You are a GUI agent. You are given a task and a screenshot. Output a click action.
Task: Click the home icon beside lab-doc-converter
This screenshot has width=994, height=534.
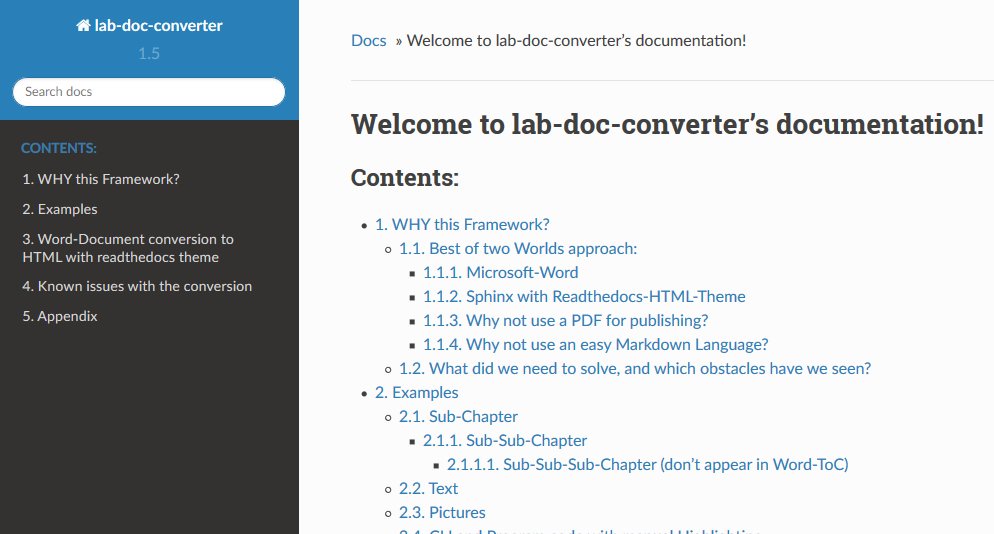pos(83,25)
